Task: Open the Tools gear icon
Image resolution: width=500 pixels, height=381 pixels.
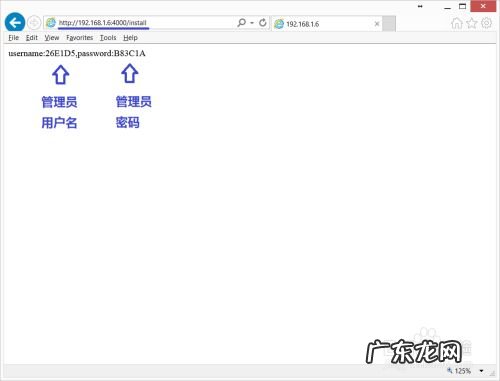Action: click(487, 23)
